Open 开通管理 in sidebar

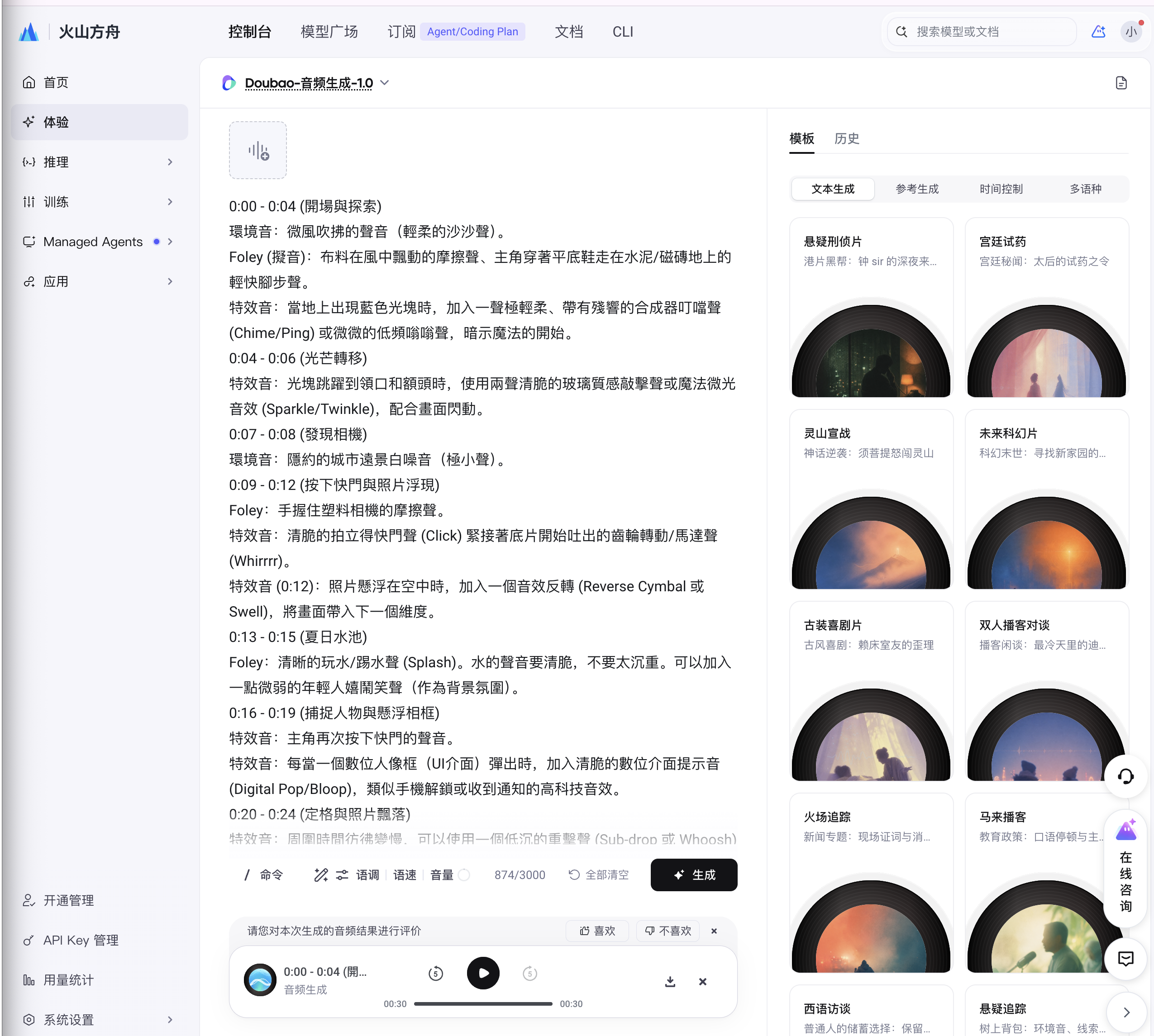(x=100, y=901)
